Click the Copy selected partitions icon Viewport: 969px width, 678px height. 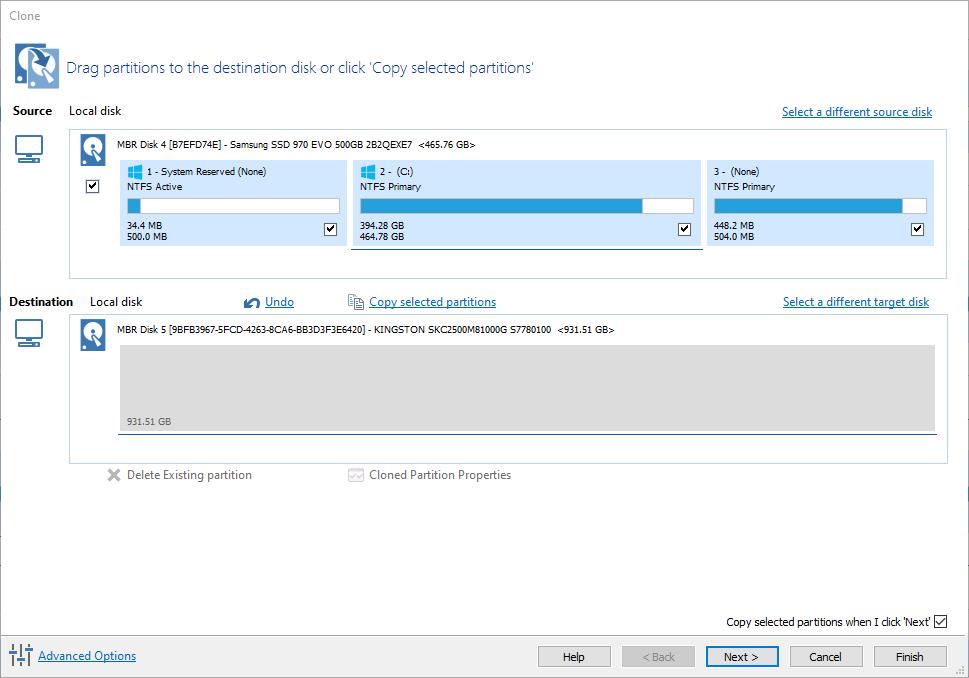tap(355, 302)
